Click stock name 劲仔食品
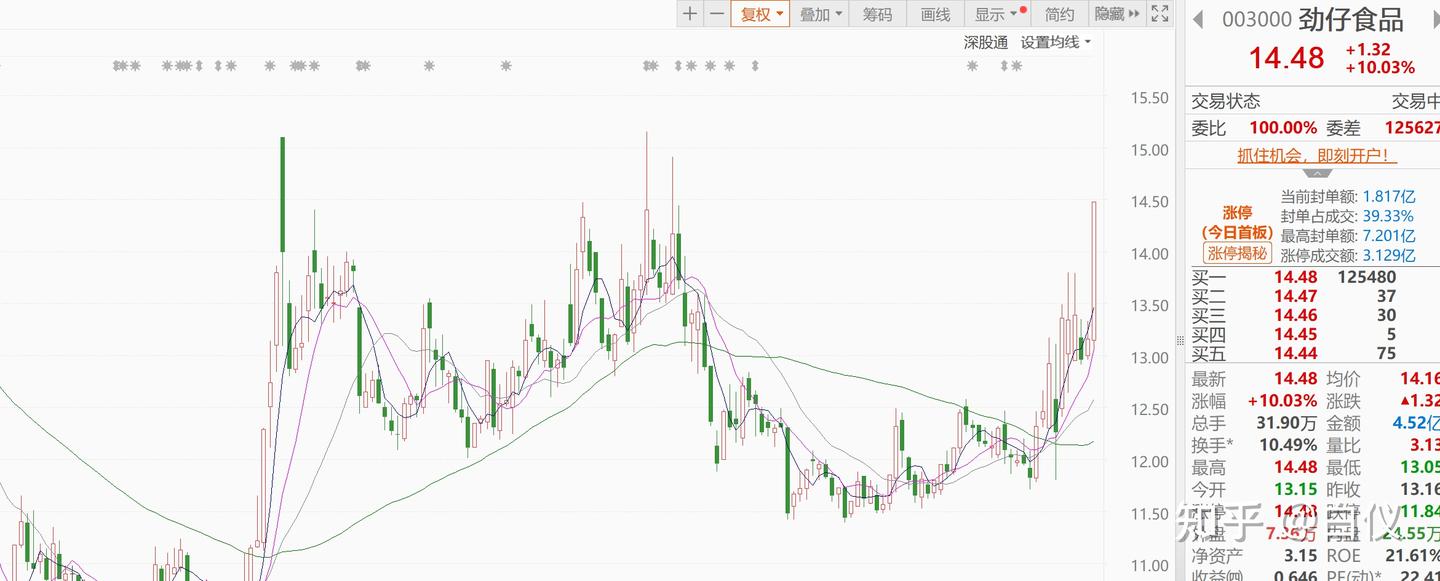Image resolution: width=1440 pixels, height=581 pixels. tap(1351, 20)
